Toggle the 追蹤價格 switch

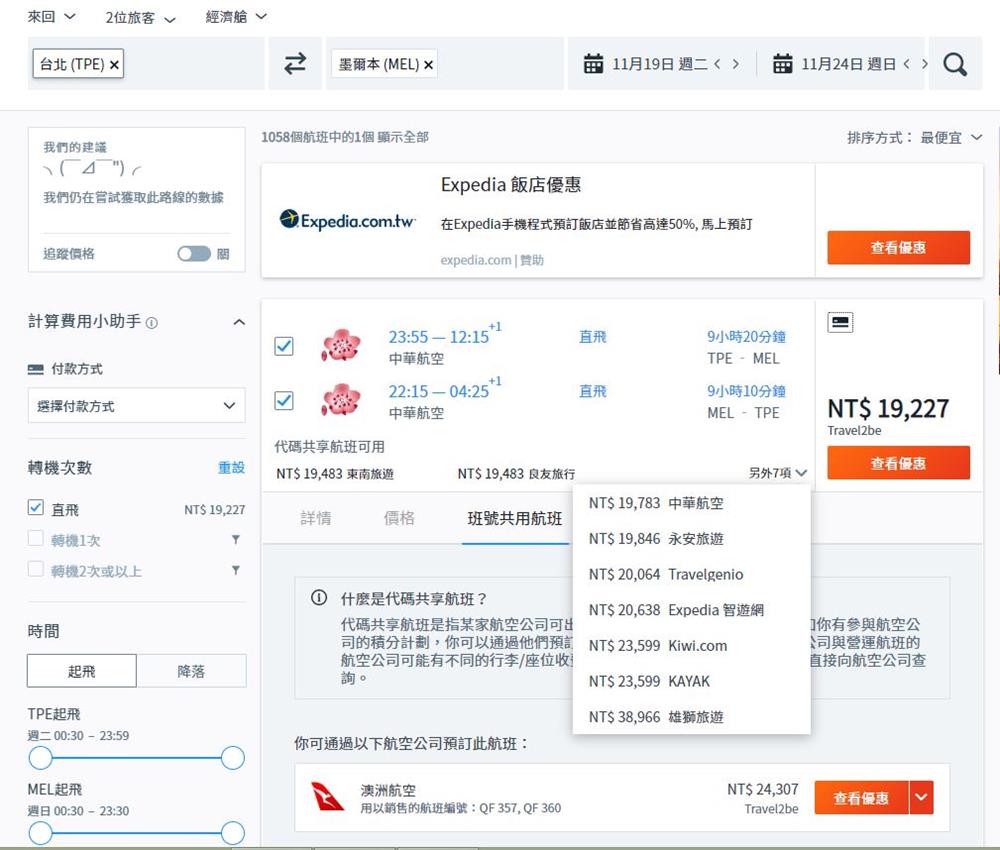point(194,254)
